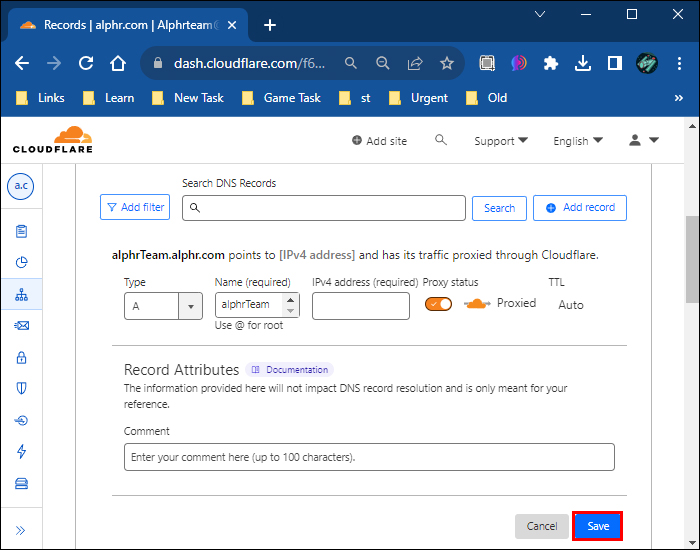Close the Records alphr.com tab
Image resolution: width=700 pixels, height=550 pixels.
pos(232,25)
